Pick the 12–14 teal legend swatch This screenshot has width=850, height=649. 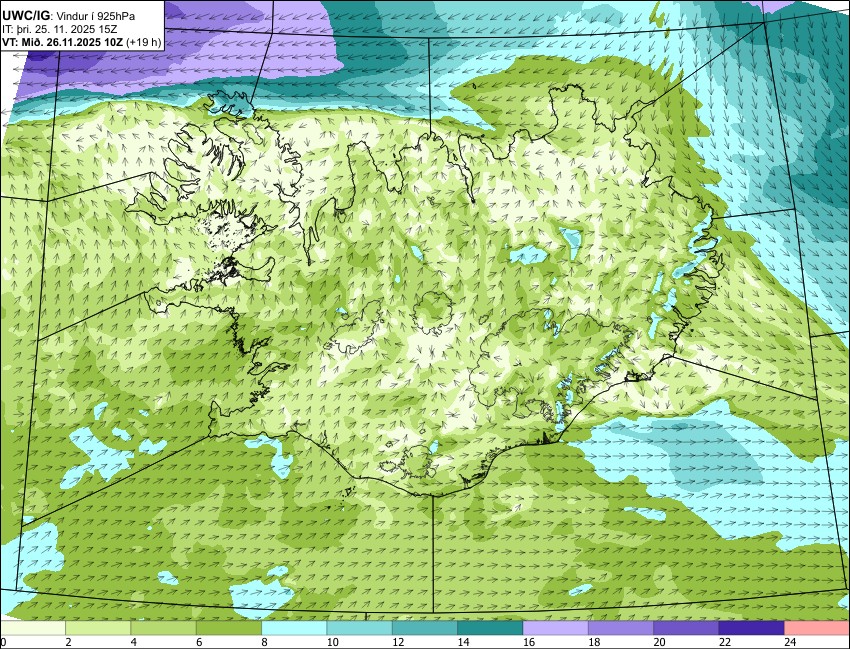[x=425, y=628]
